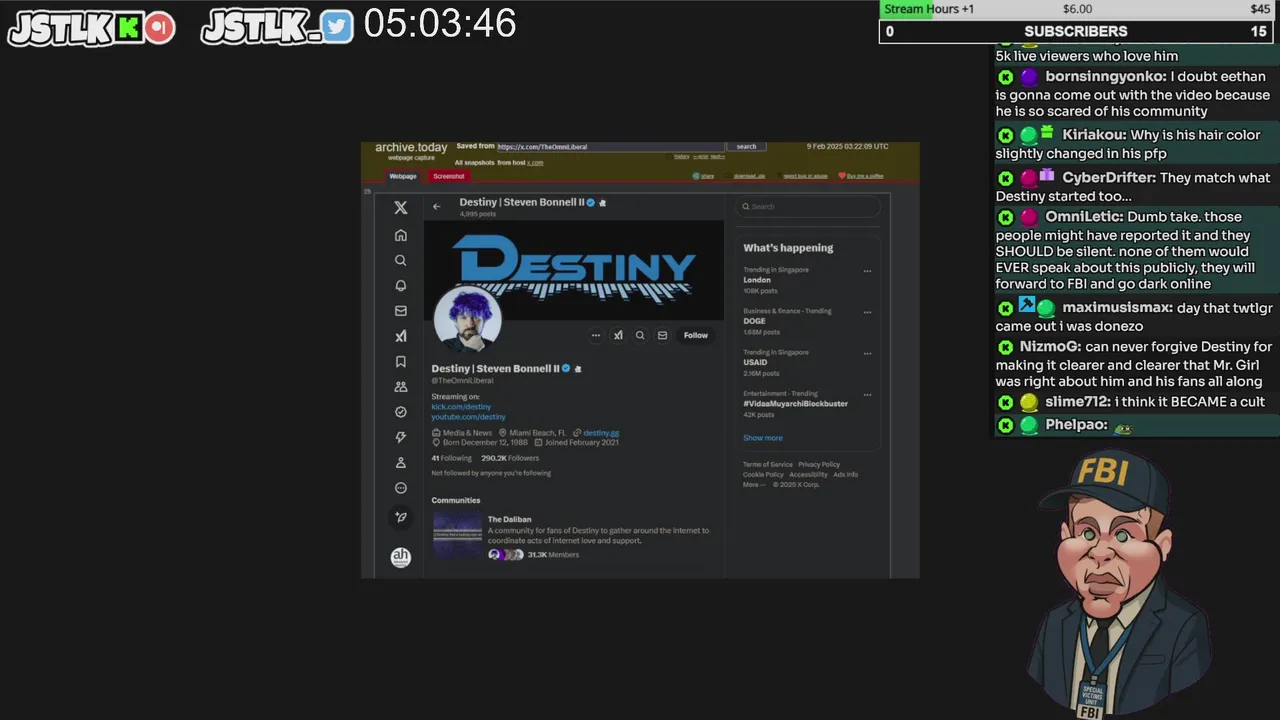Open Privacy Policy footer link
The image size is (1280, 720).
(819, 464)
